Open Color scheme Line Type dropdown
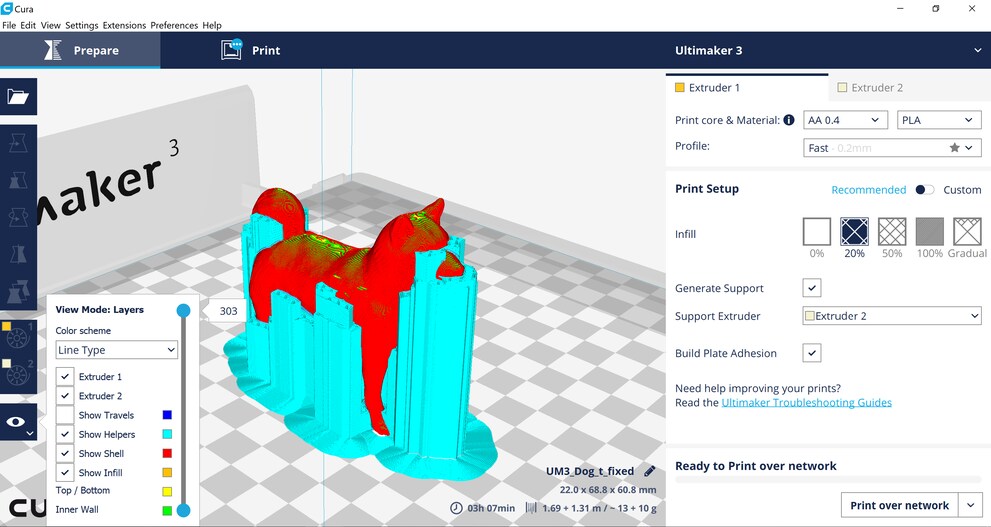The width and height of the screenshot is (991, 527). 116,349
